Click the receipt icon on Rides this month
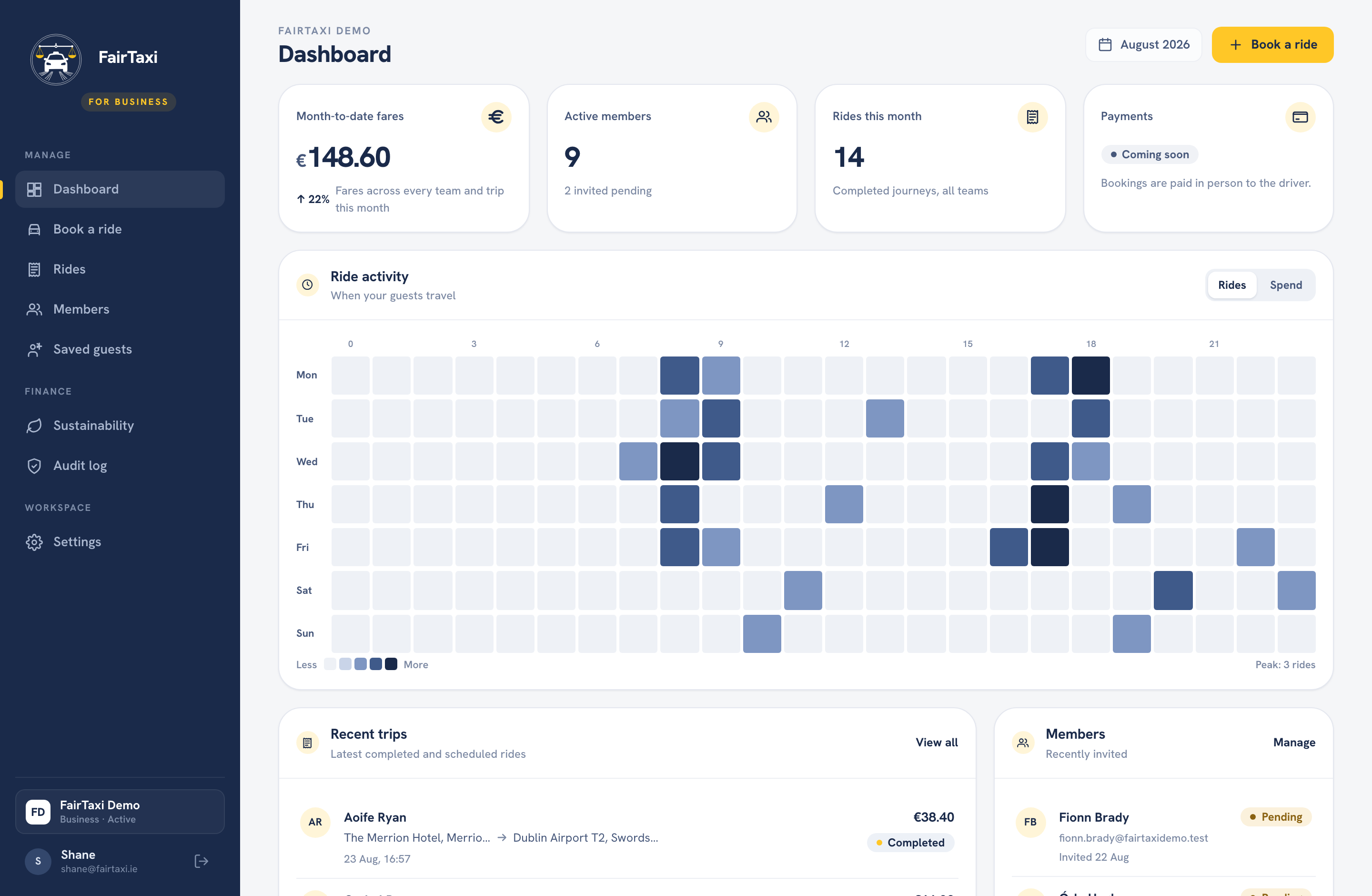Screen dimensions: 1372x896 click(x=1032, y=117)
